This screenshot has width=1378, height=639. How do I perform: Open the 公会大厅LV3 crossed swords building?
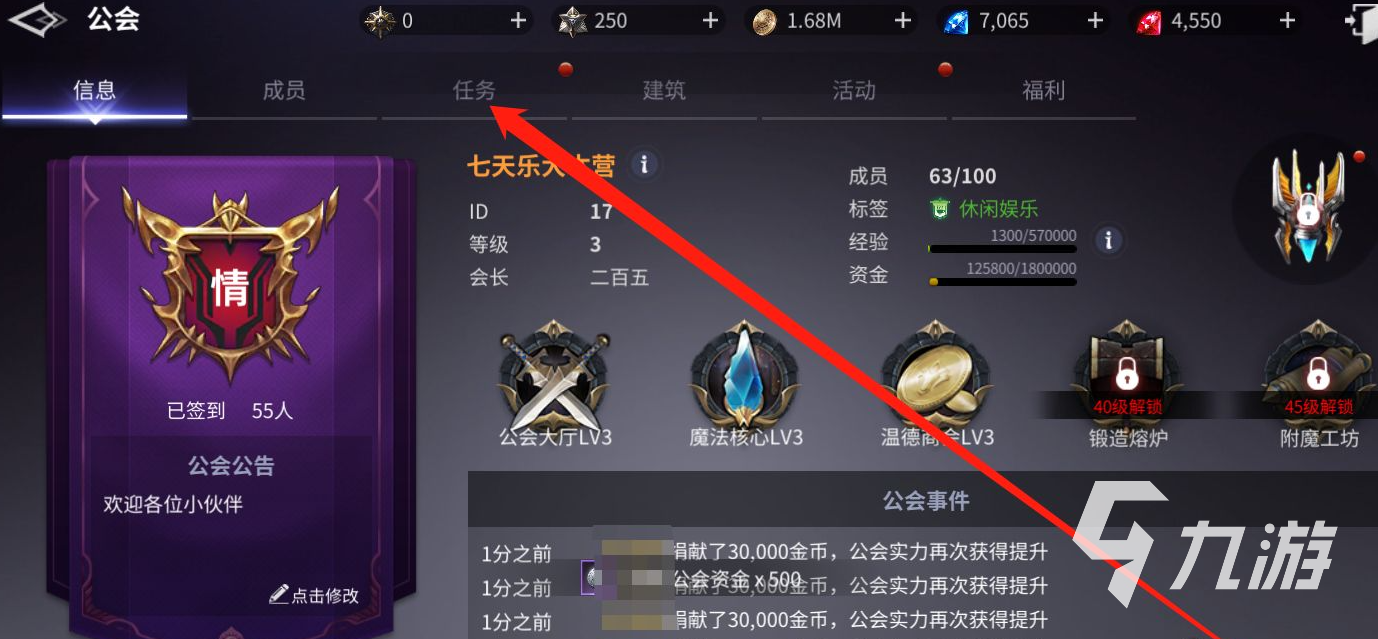coord(555,376)
